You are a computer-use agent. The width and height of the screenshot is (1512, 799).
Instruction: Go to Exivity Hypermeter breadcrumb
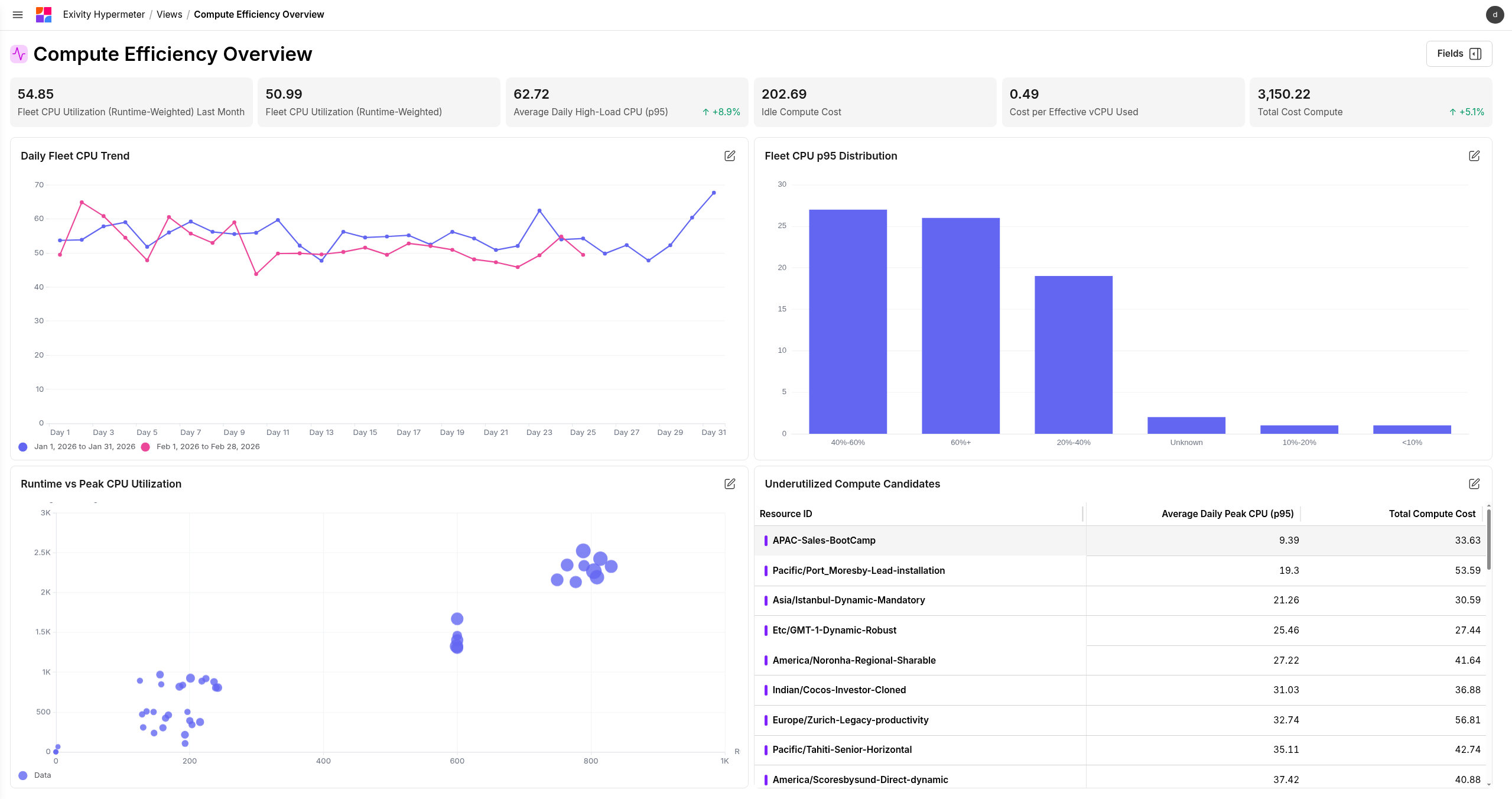(104, 15)
